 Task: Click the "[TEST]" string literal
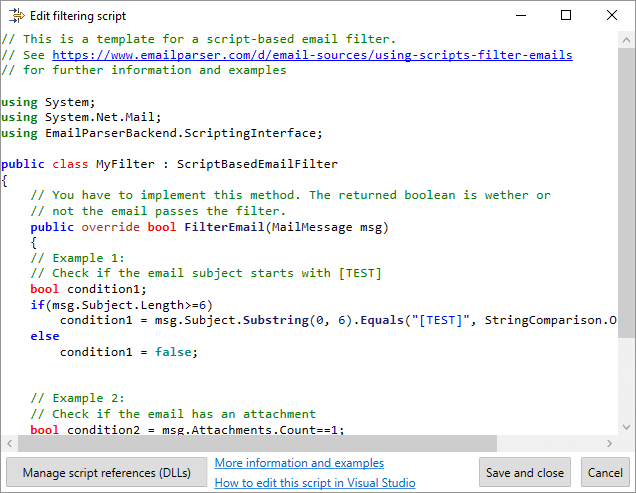441,320
